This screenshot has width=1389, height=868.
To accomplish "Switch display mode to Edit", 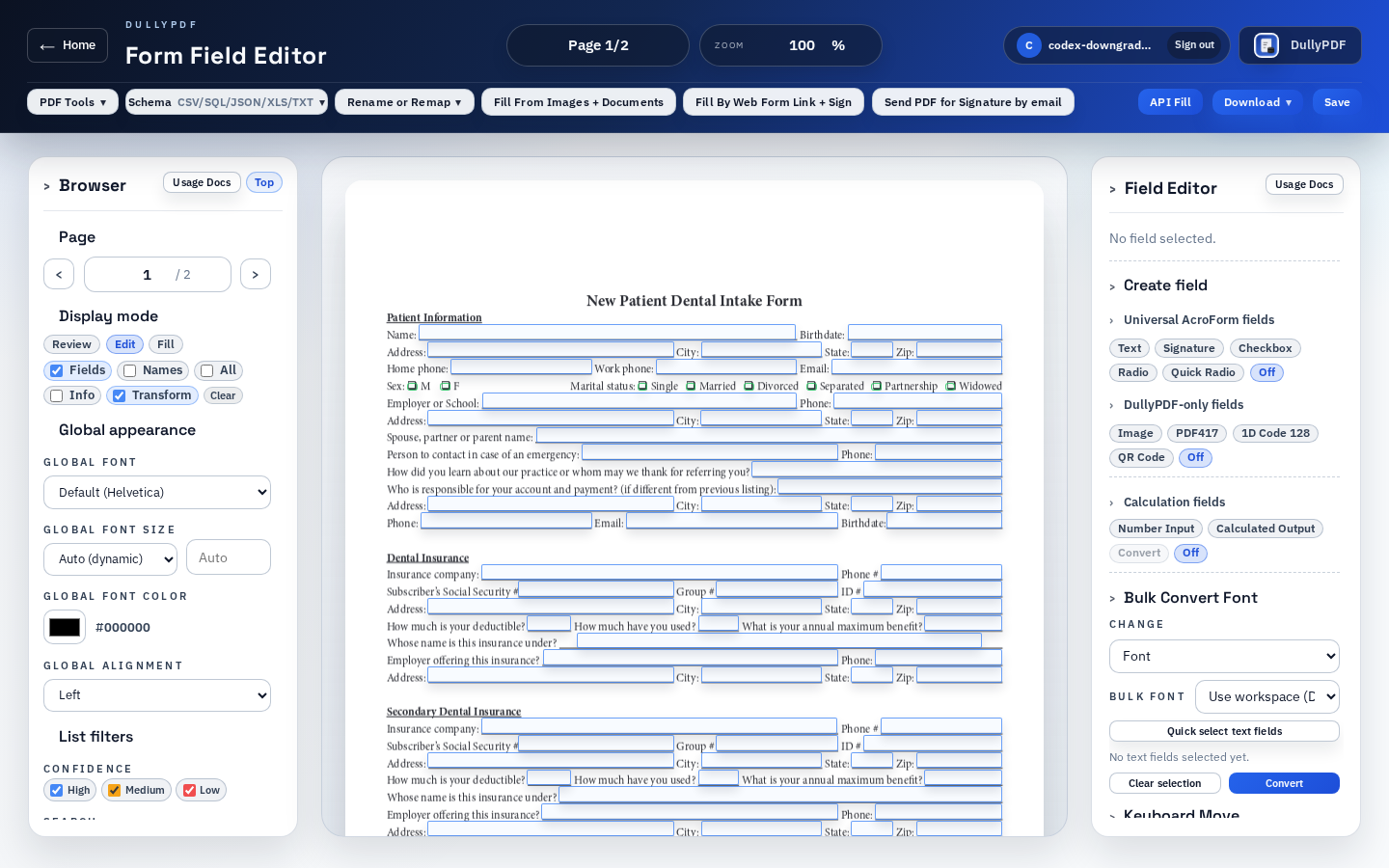I will coord(125,344).
